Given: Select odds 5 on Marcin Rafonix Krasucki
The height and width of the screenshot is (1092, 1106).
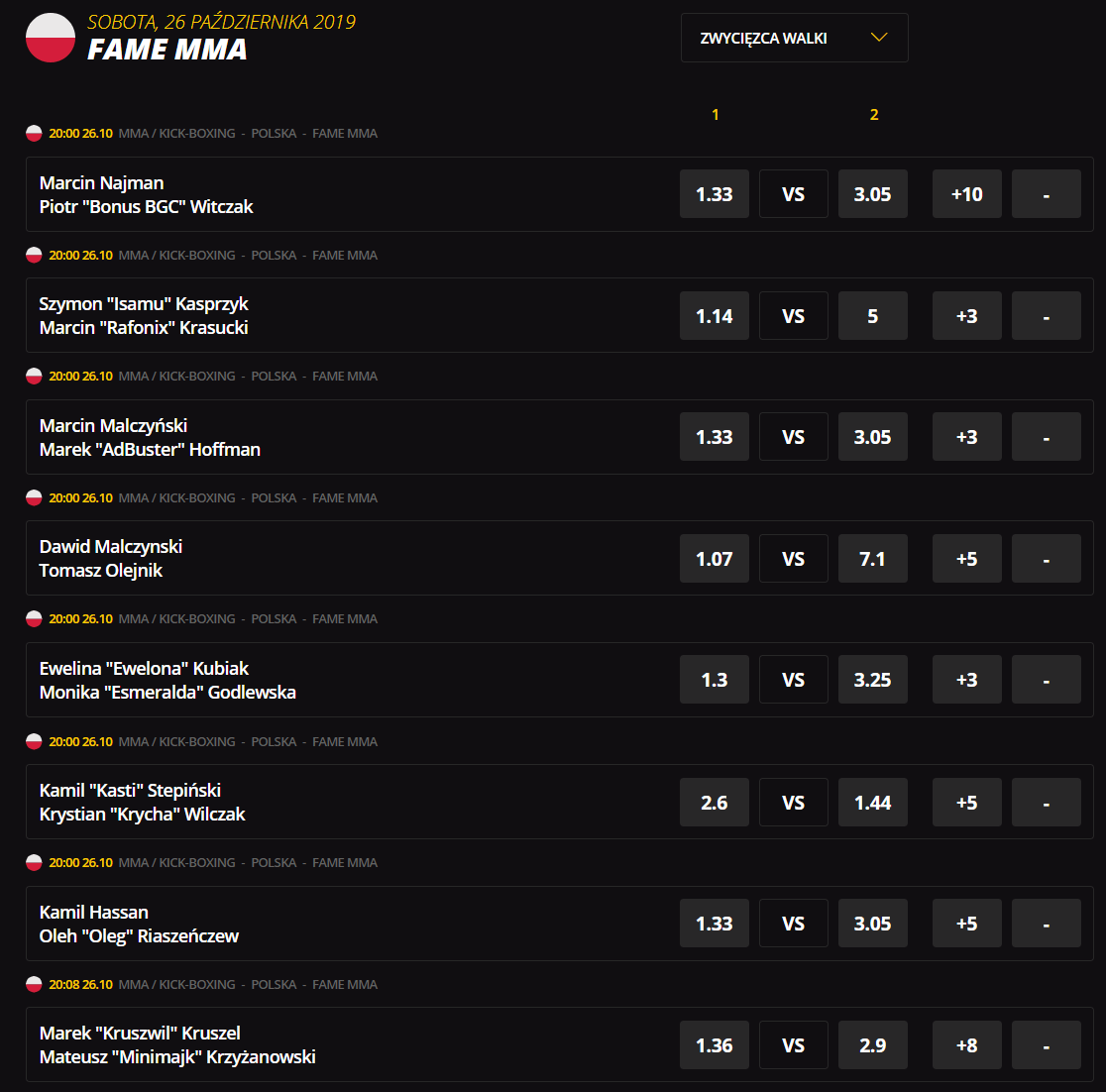Looking at the screenshot, I should (872, 316).
